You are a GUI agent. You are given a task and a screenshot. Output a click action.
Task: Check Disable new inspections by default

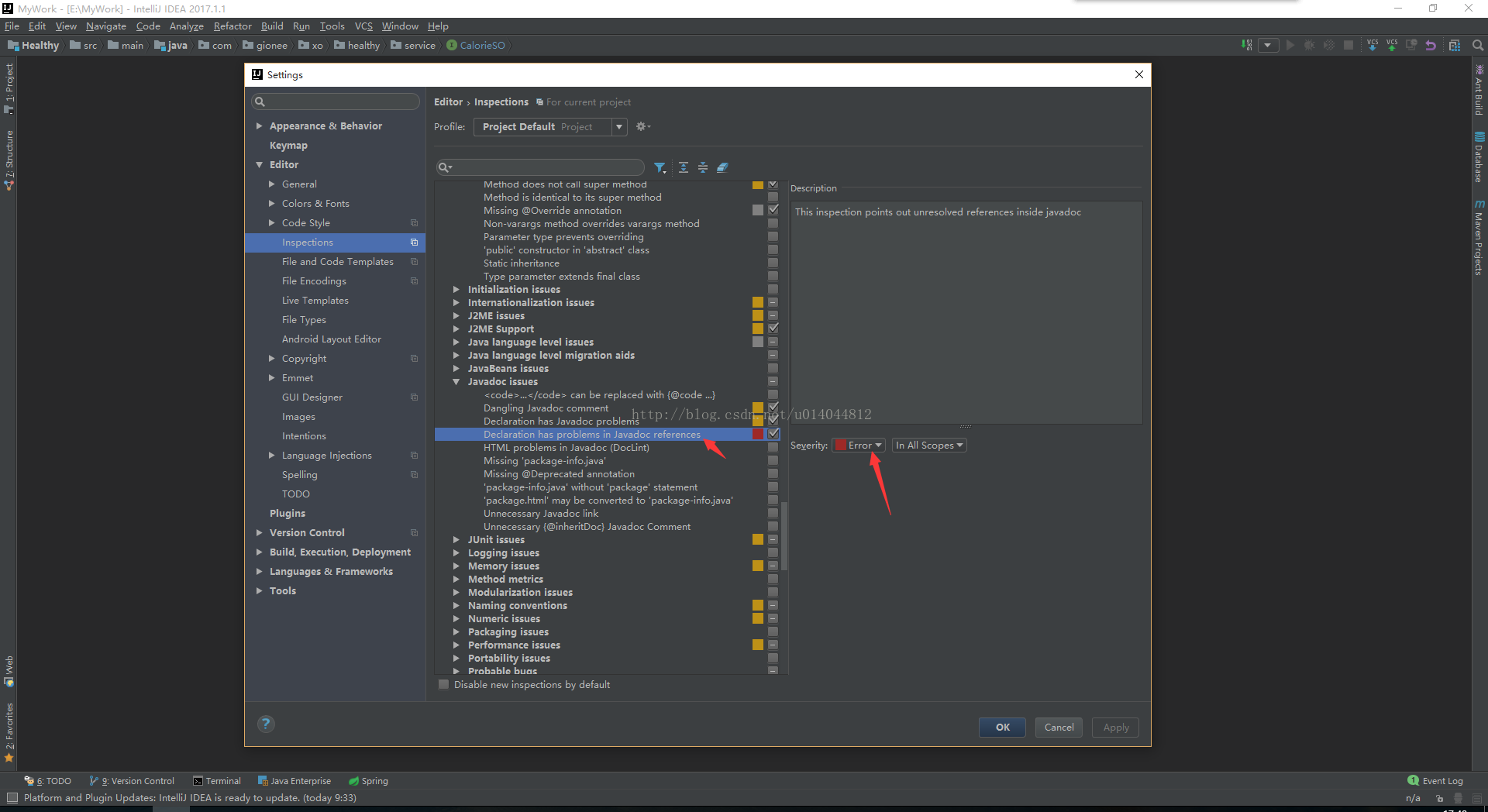(x=443, y=684)
